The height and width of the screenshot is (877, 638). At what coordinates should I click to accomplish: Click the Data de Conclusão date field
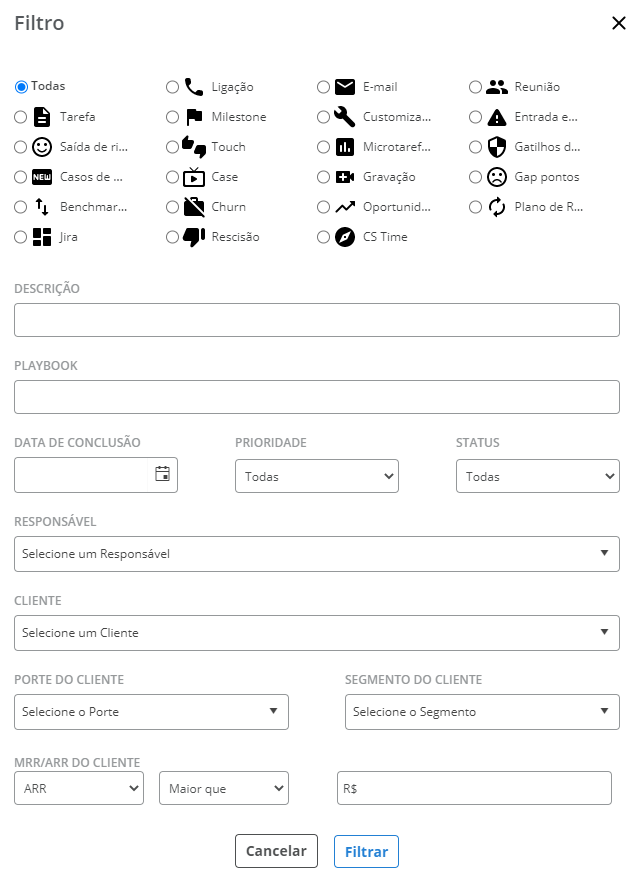(x=96, y=475)
